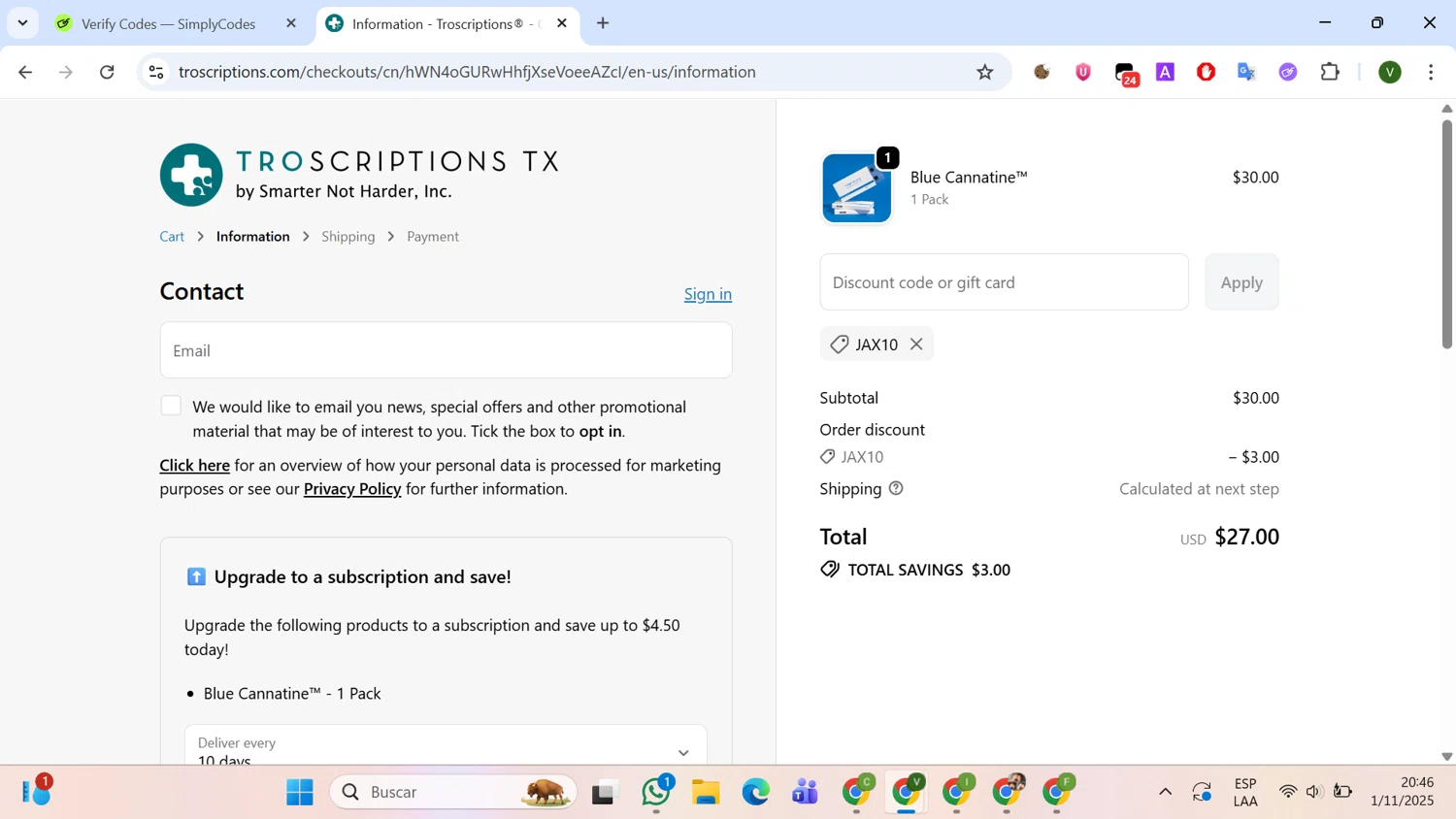
Task: Focus the Email input field
Action: point(446,350)
